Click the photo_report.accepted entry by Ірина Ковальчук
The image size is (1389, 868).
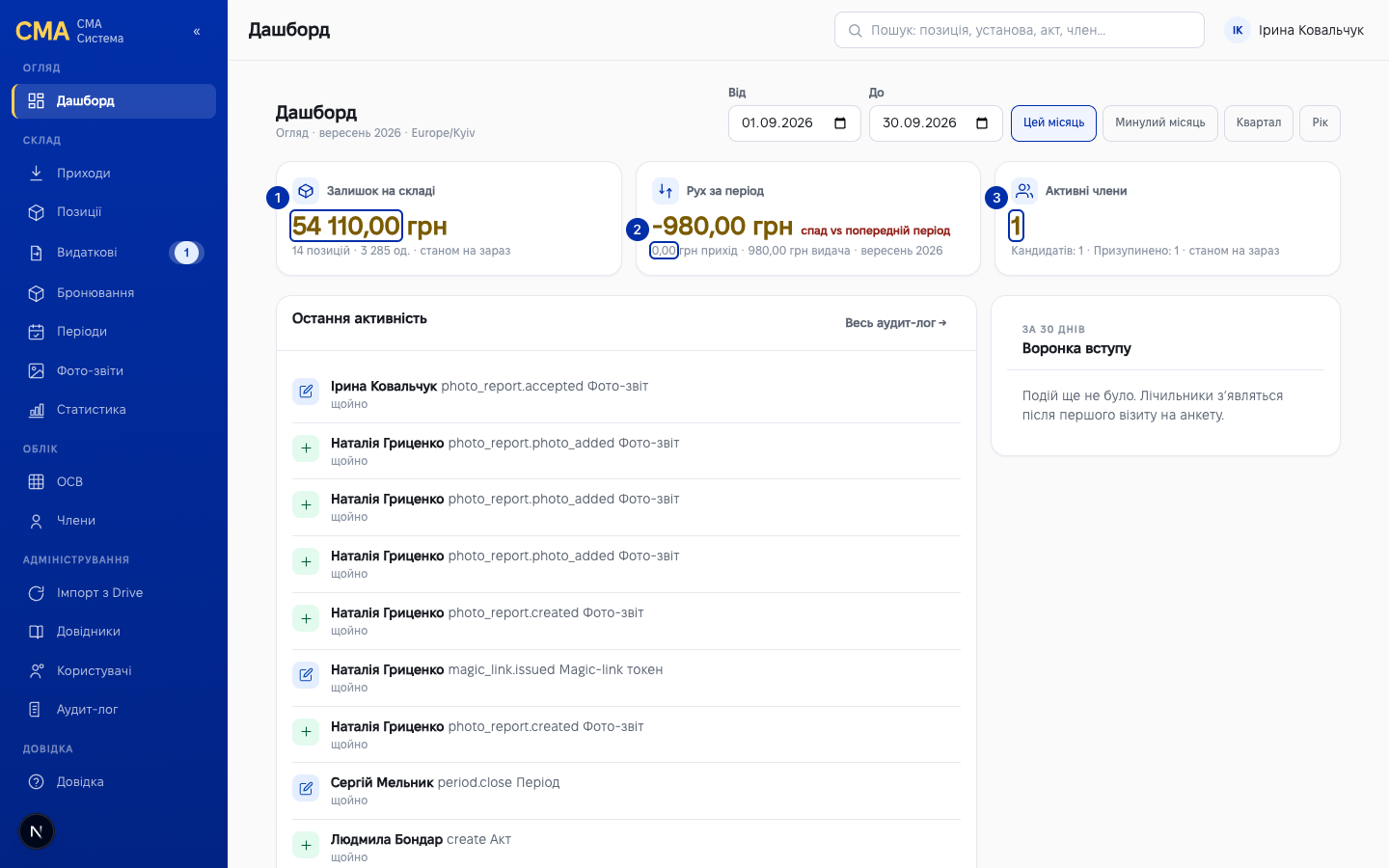click(626, 394)
